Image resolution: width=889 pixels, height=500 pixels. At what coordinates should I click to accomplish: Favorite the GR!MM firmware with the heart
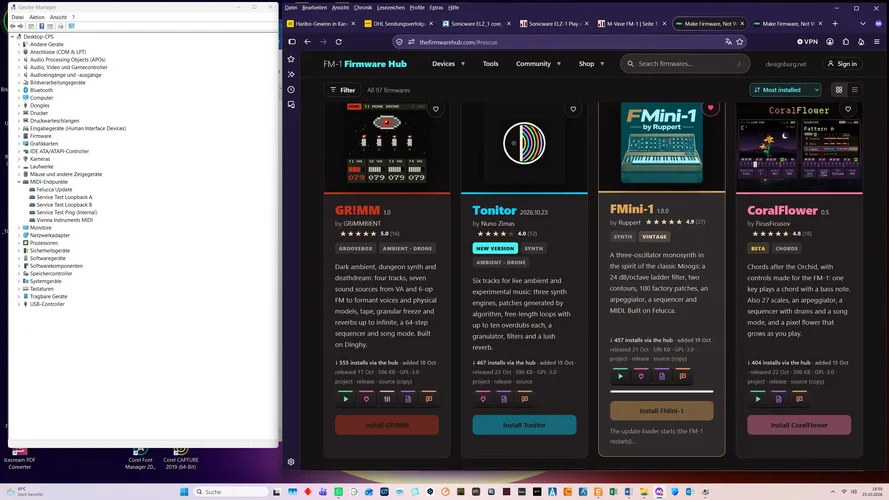coord(435,109)
